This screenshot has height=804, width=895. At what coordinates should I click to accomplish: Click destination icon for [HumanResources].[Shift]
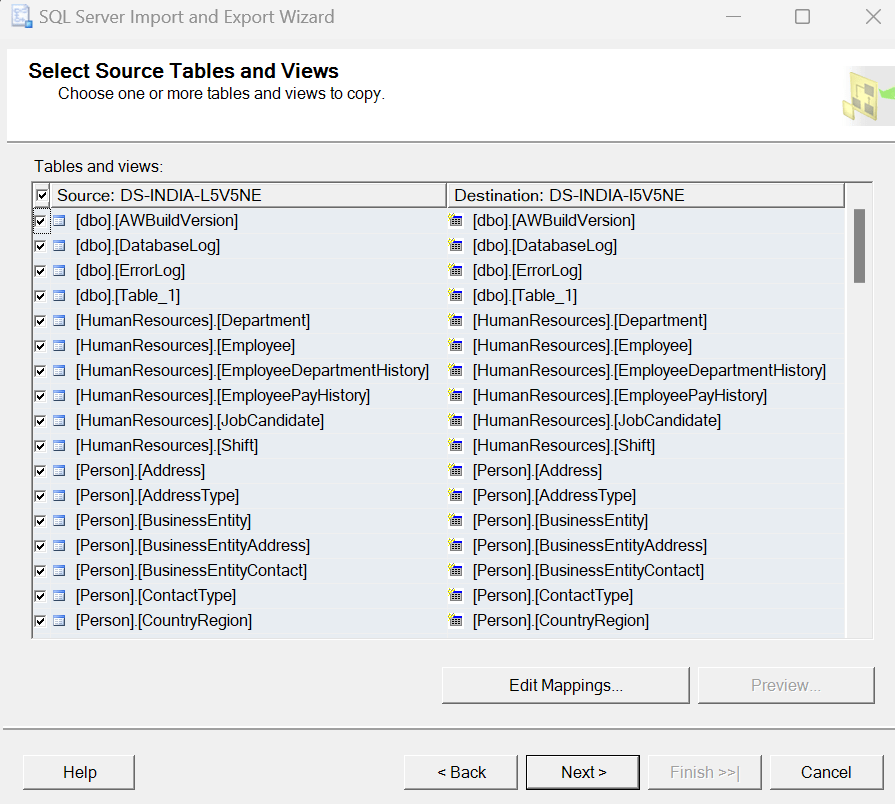pos(456,446)
